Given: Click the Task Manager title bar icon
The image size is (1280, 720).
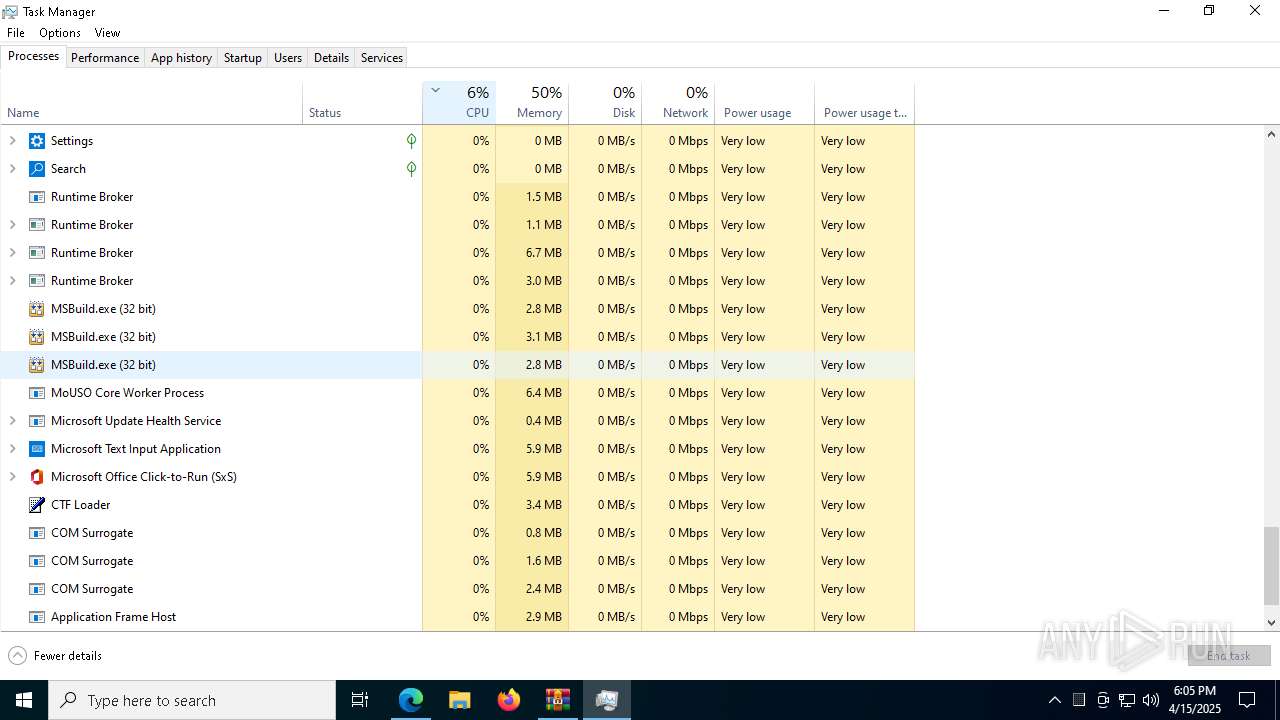Looking at the screenshot, I should pyautogui.click(x=10, y=11).
